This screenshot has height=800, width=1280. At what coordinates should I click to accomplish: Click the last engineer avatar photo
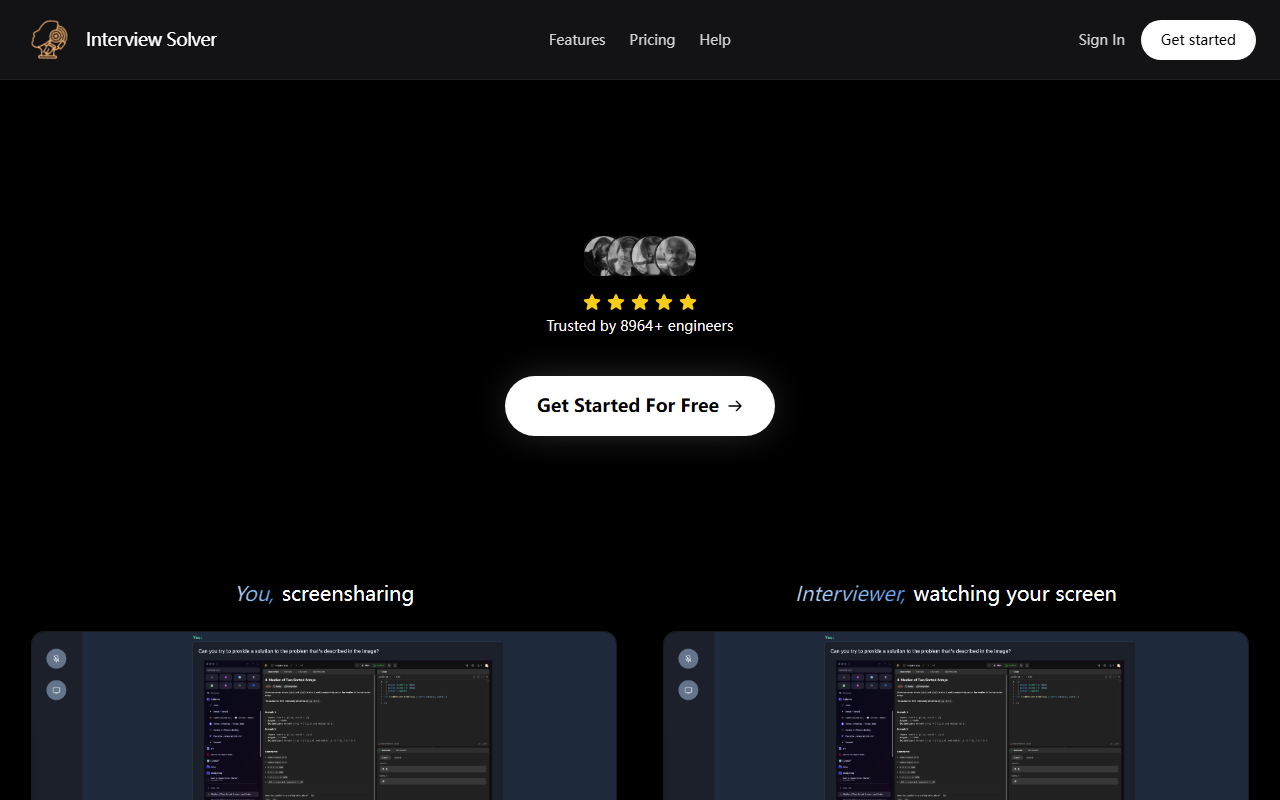pyautogui.click(x=677, y=256)
